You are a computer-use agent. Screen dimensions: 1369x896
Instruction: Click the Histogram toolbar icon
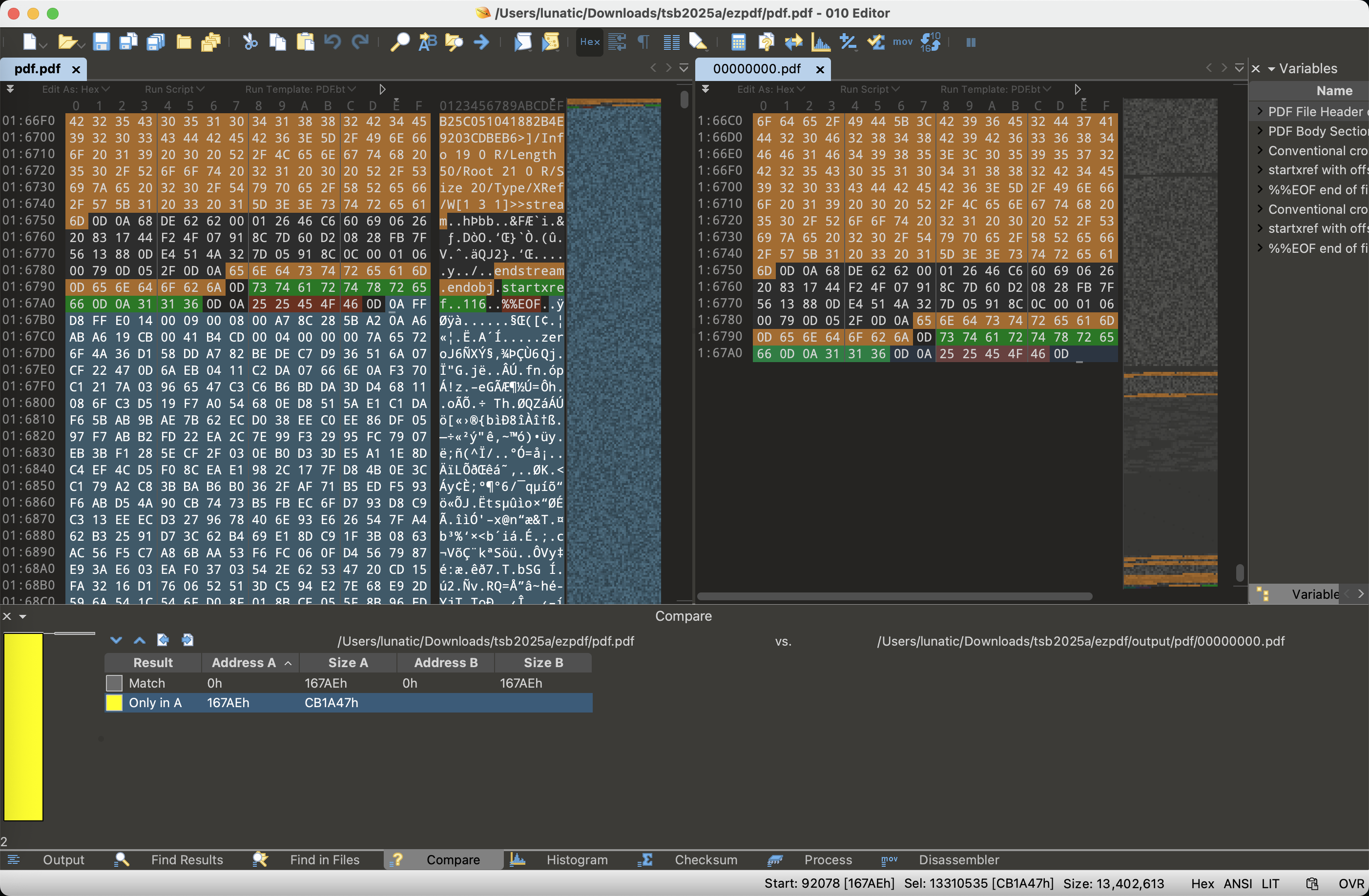[x=820, y=42]
